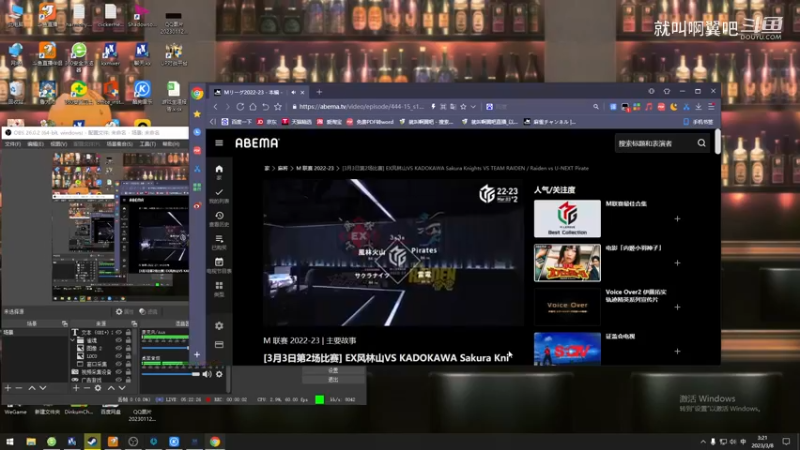Add Voice Over2 to my list
The image size is (800, 450).
pyautogui.click(x=677, y=307)
